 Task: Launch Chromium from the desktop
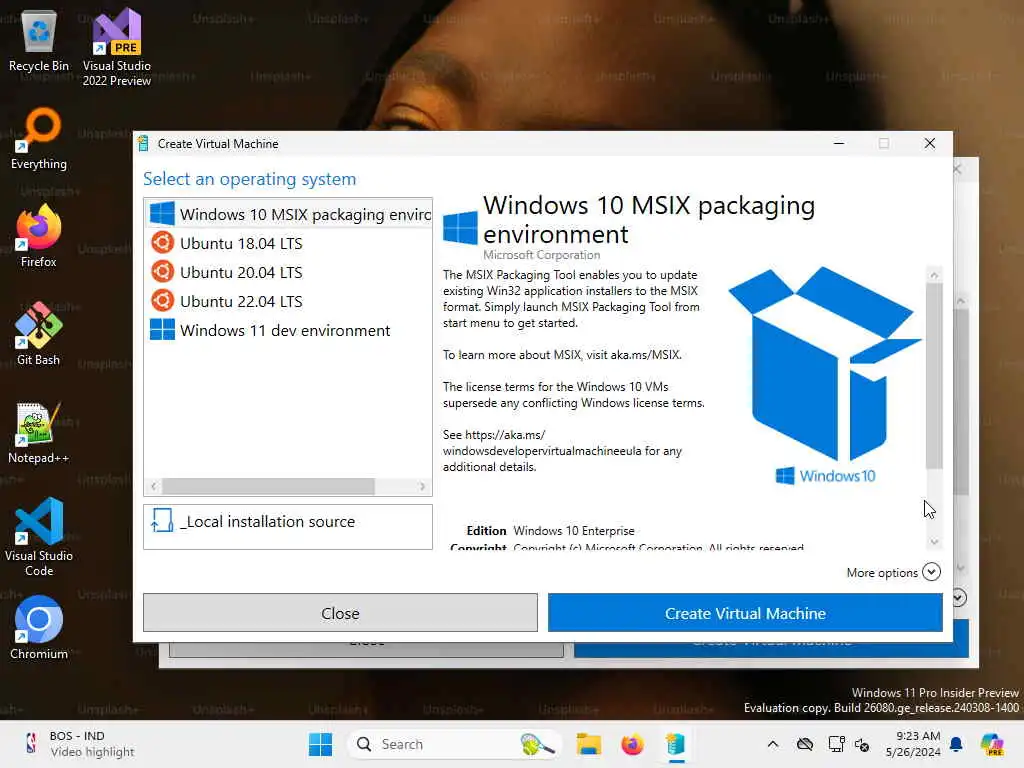pos(39,628)
